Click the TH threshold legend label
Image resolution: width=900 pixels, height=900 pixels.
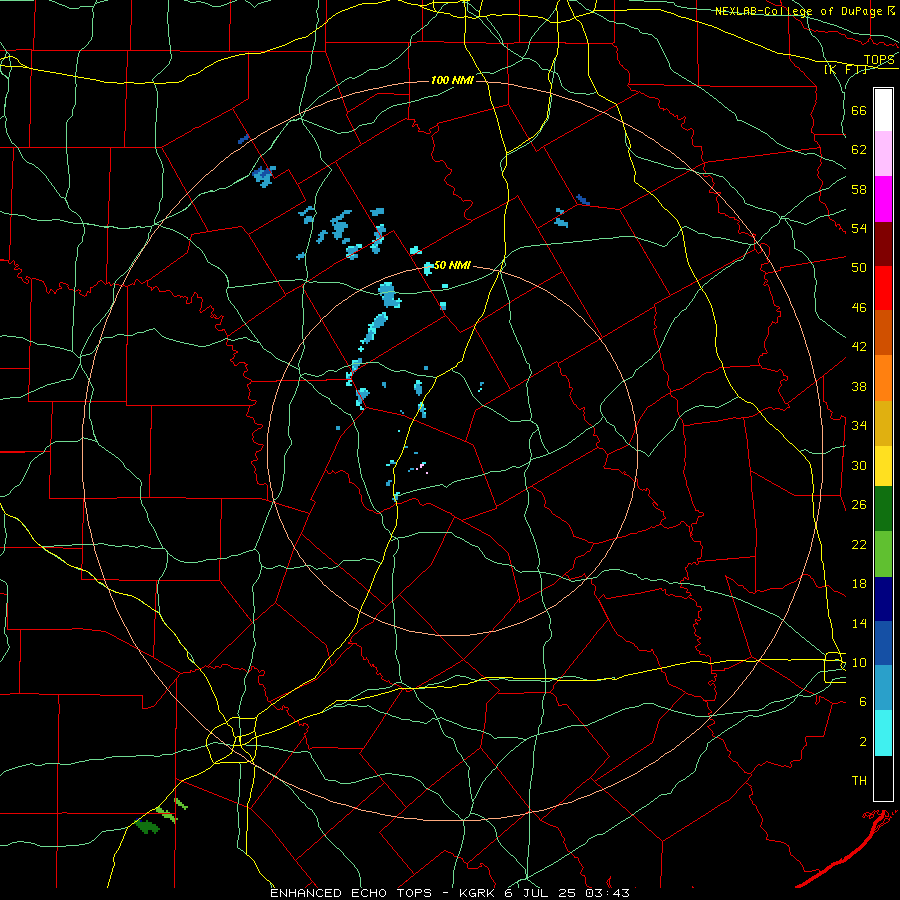tap(859, 780)
